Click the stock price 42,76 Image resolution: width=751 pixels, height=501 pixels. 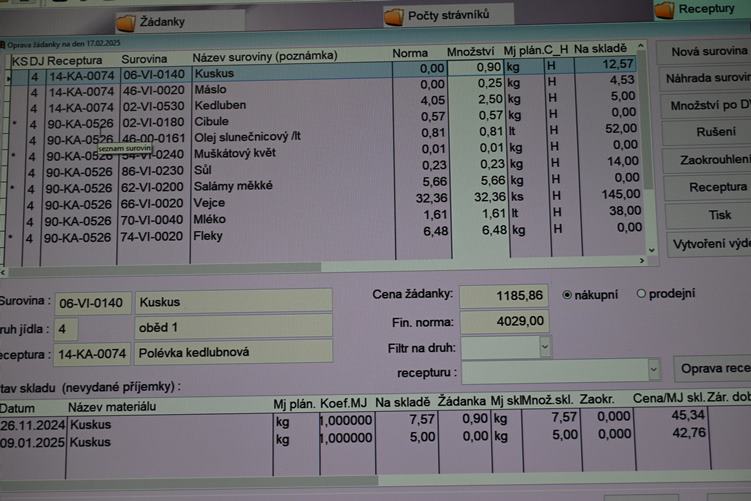pos(689,433)
